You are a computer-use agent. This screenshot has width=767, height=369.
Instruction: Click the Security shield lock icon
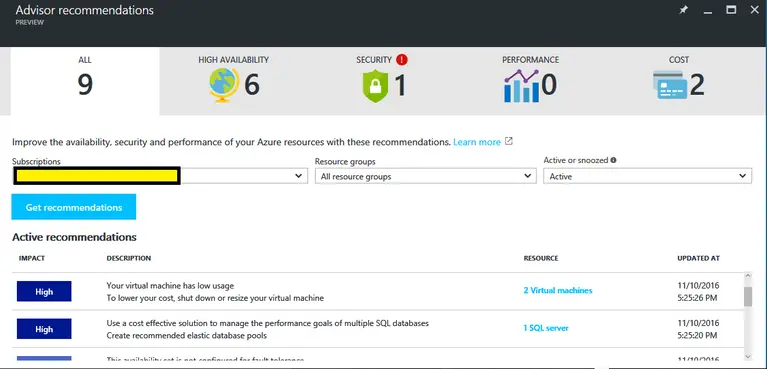tap(375, 86)
